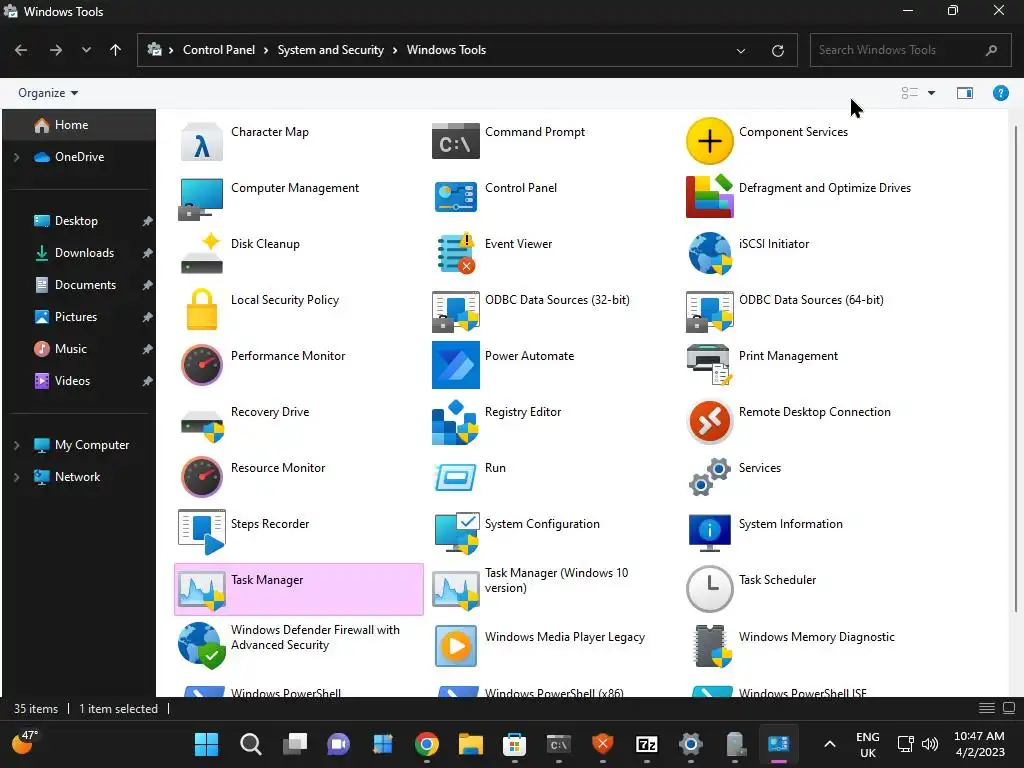This screenshot has width=1024, height=768.
Task: Click the Windows Tools breadcrumb segment
Action: (446, 50)
